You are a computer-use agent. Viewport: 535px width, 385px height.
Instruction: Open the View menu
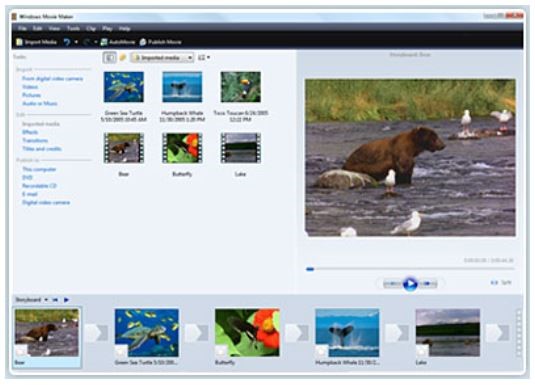pyautogui.click(x=54, y=28)
